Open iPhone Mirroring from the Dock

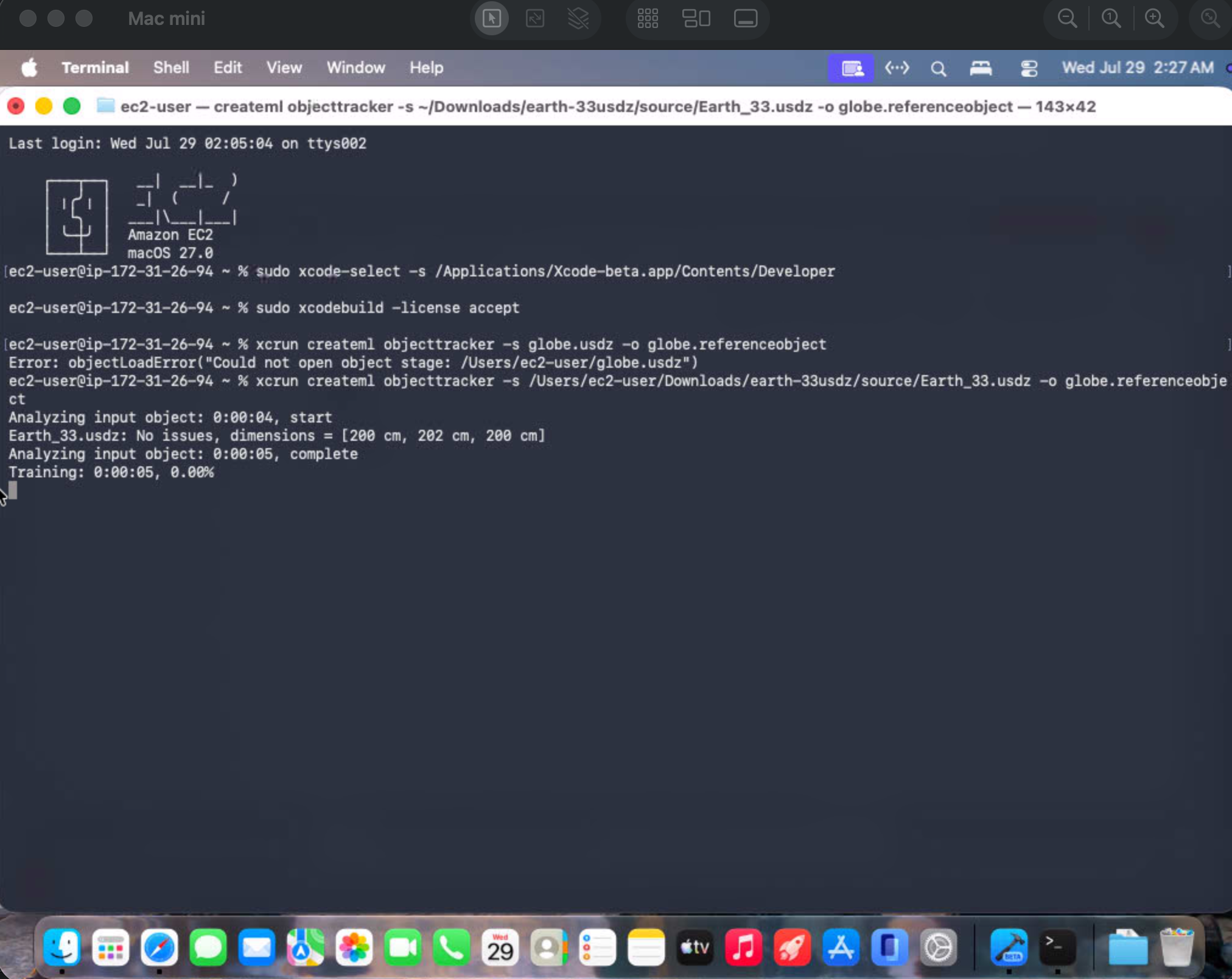click(890, 947)
